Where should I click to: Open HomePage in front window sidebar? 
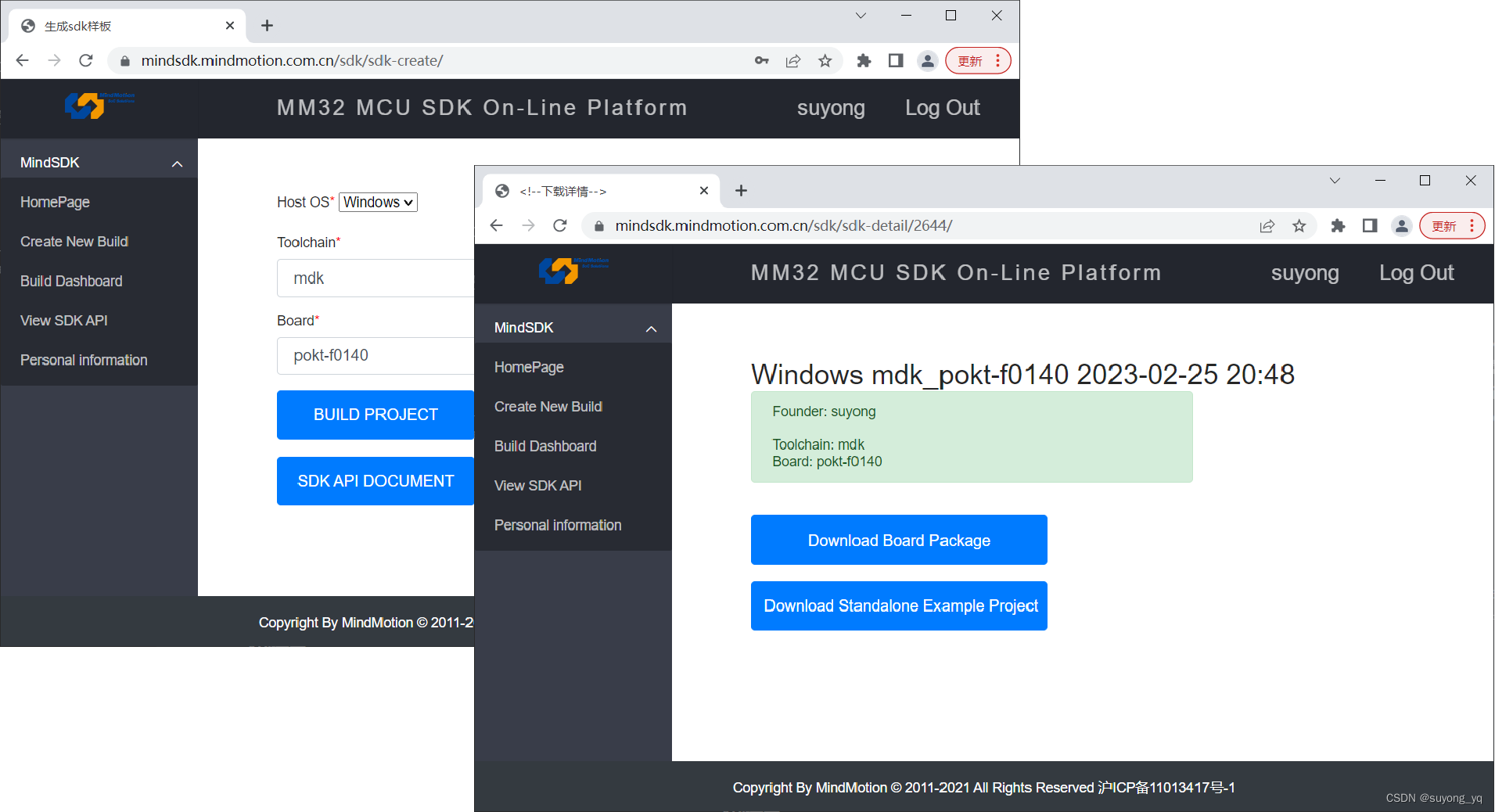click(529, 367)
